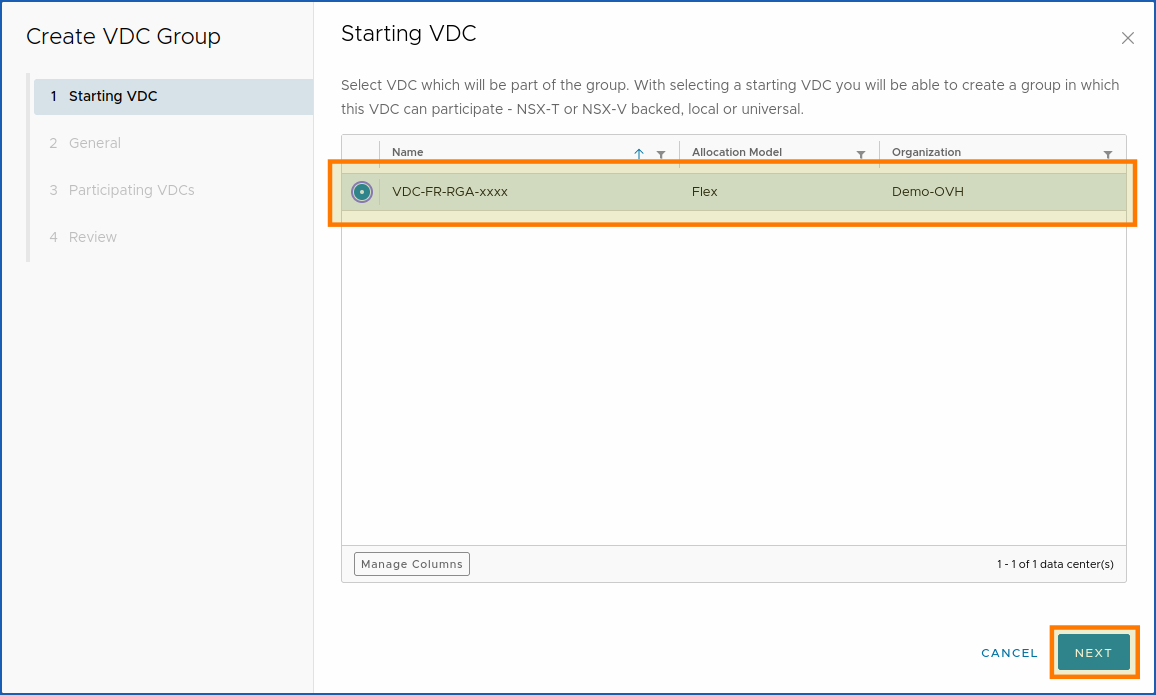Sort the table by Allocation Model
Screen dimensions: 1156x695
tap(736, 152)
